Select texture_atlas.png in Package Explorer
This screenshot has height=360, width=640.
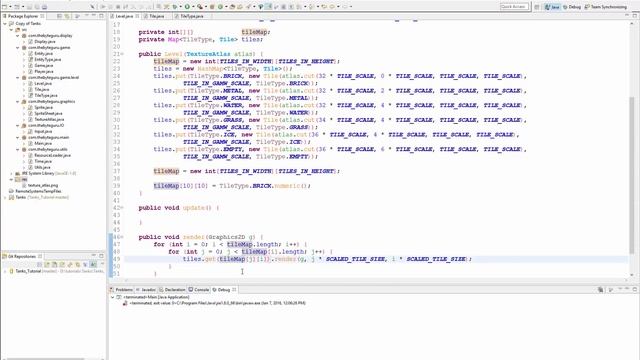pyautogui.click(x=43, y=185)
